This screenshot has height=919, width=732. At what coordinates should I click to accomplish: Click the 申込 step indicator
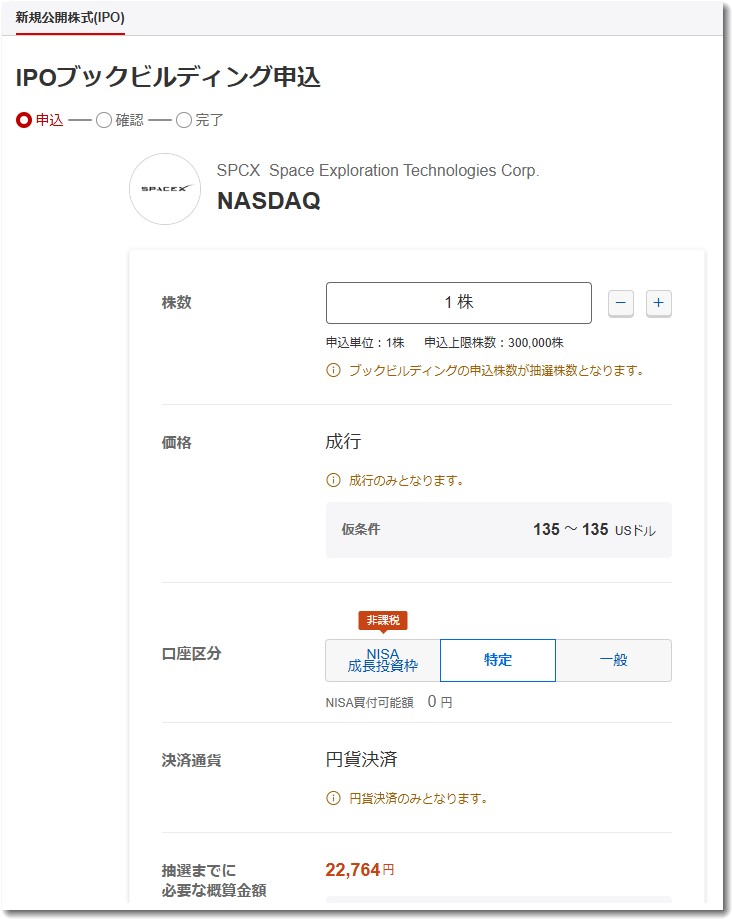click(39, 120)
